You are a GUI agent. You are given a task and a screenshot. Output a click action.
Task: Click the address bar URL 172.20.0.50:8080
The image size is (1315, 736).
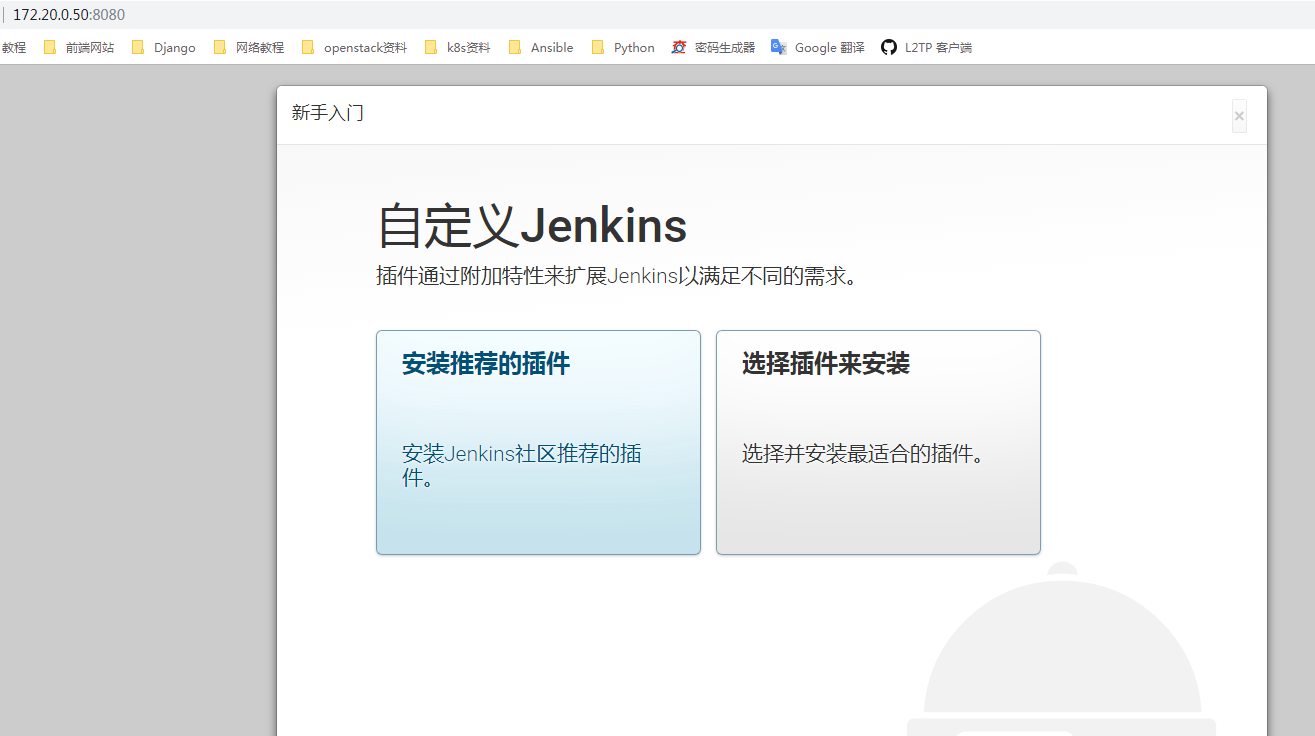(x=69, y=15)
